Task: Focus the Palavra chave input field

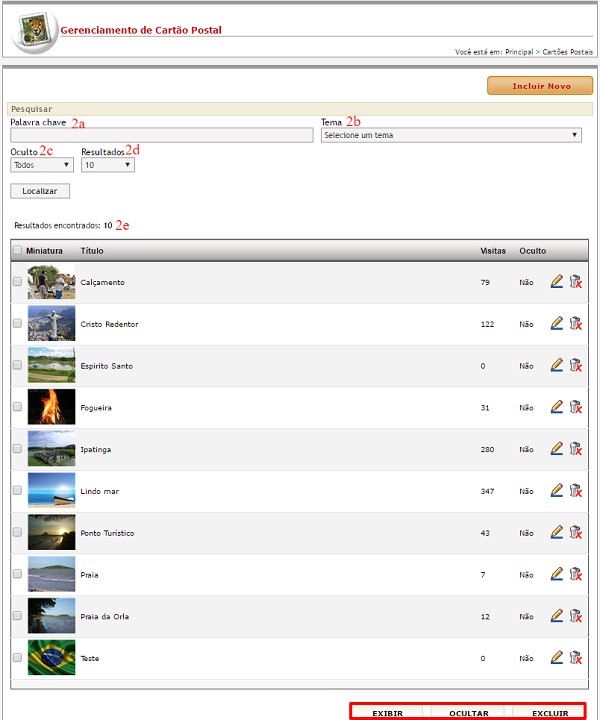Action: (162, 135)
